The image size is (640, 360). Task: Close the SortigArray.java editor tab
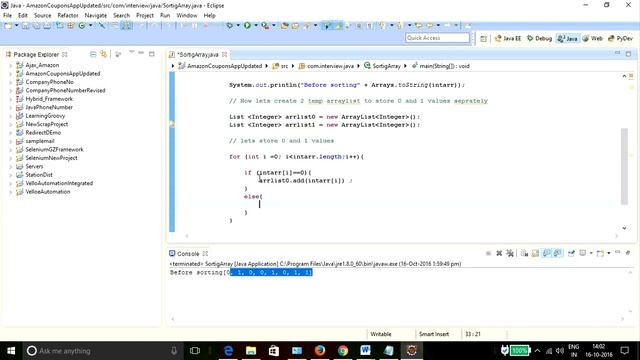pos(224,54)
